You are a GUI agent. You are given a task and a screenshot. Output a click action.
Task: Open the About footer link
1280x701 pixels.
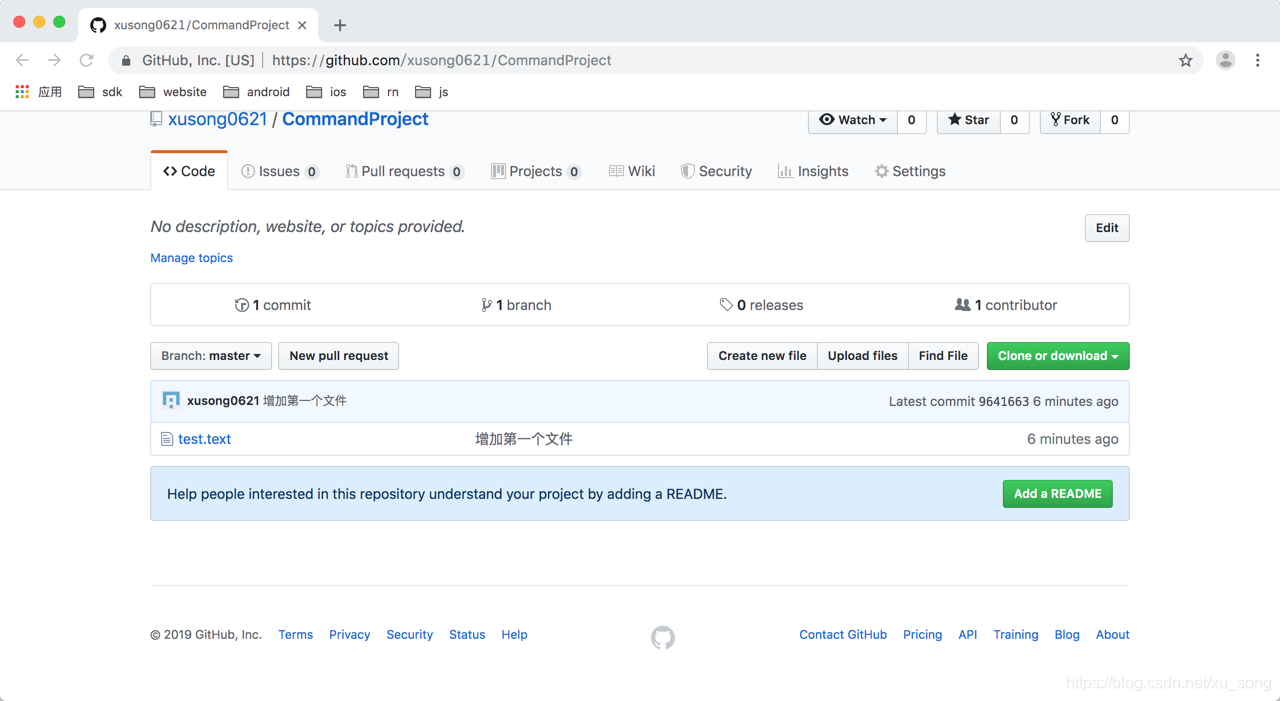pyautogui.click(x=1113, y=635)
